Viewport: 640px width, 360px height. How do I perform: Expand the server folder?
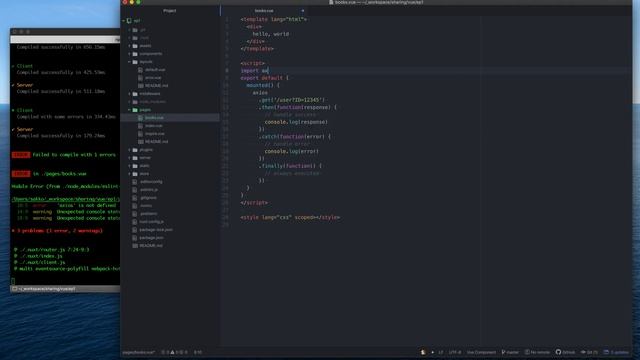(130, 158)
